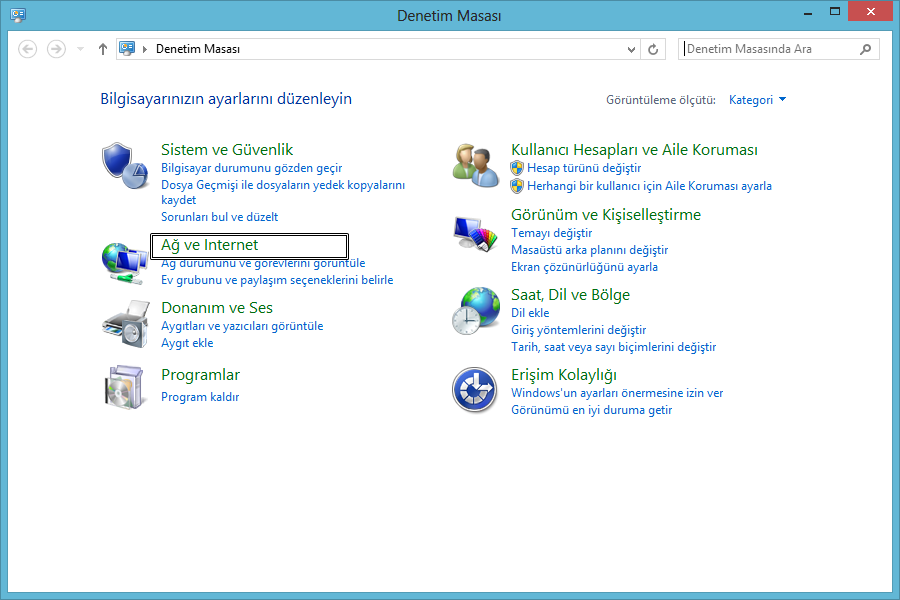The width and height of the screenshot is (900, 600).
Task: Open the Donanım ve Ses printer icon
Action: point(126,324)
